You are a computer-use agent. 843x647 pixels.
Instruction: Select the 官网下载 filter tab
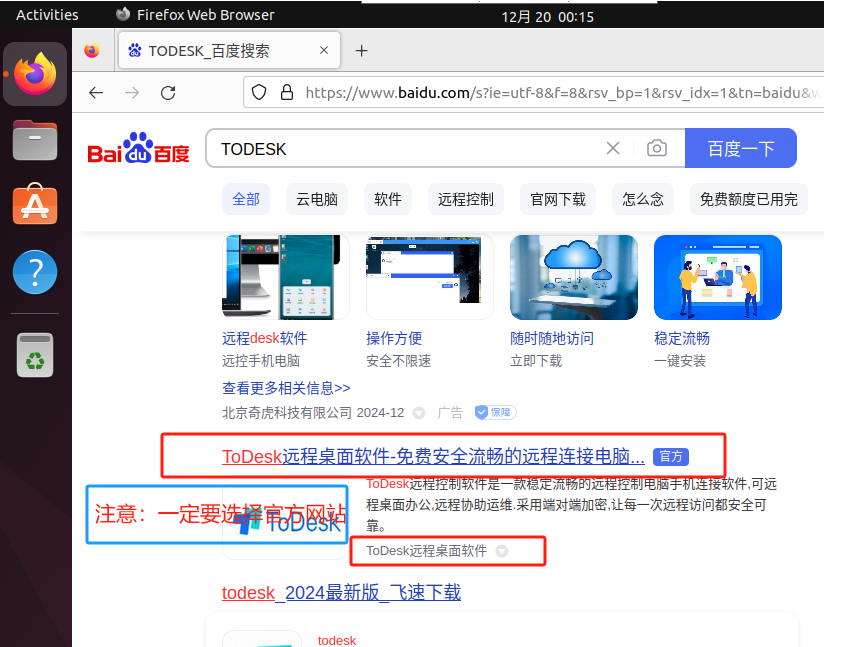point(558,200)
